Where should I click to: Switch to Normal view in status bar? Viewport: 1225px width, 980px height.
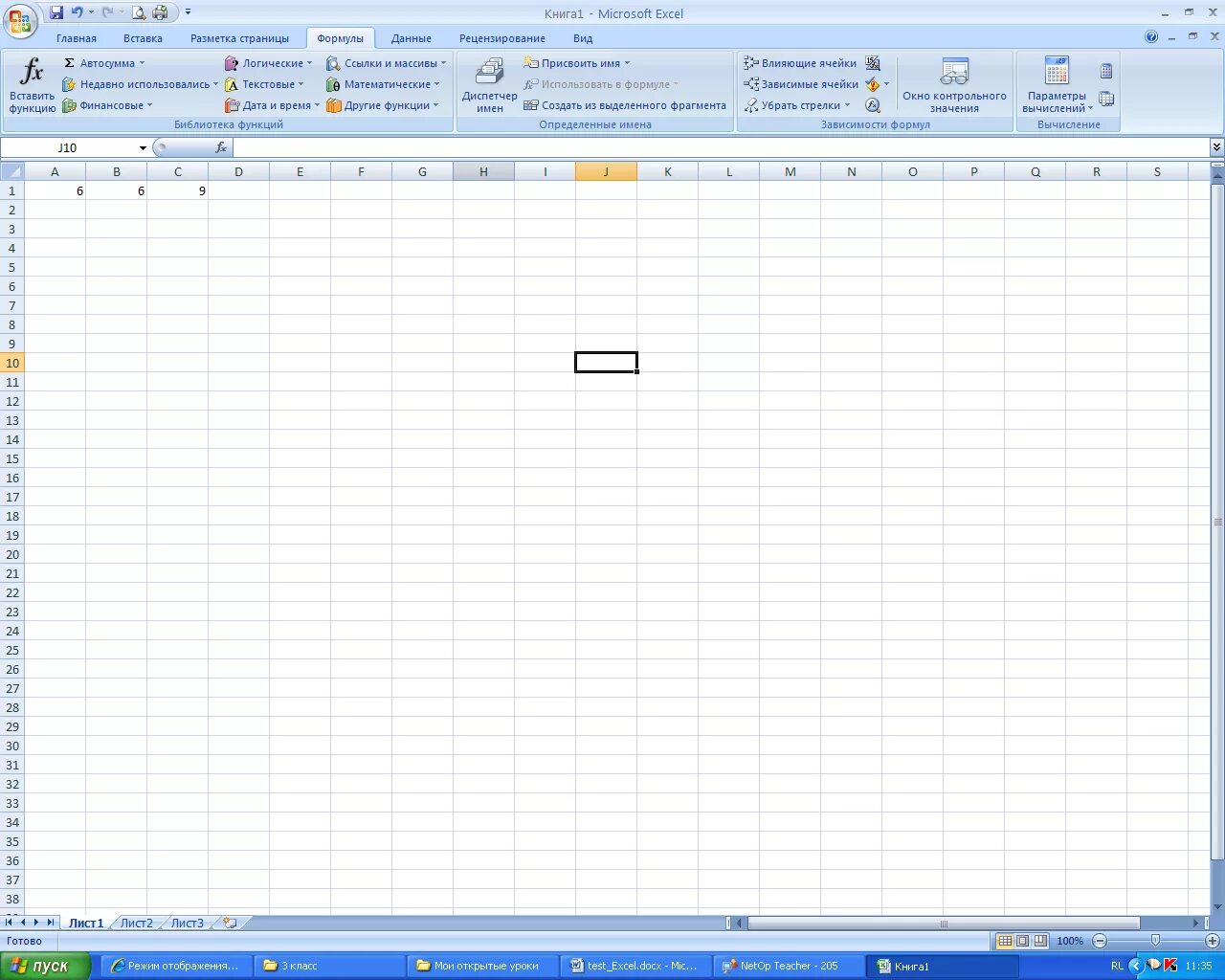[x=1005, y=941]
